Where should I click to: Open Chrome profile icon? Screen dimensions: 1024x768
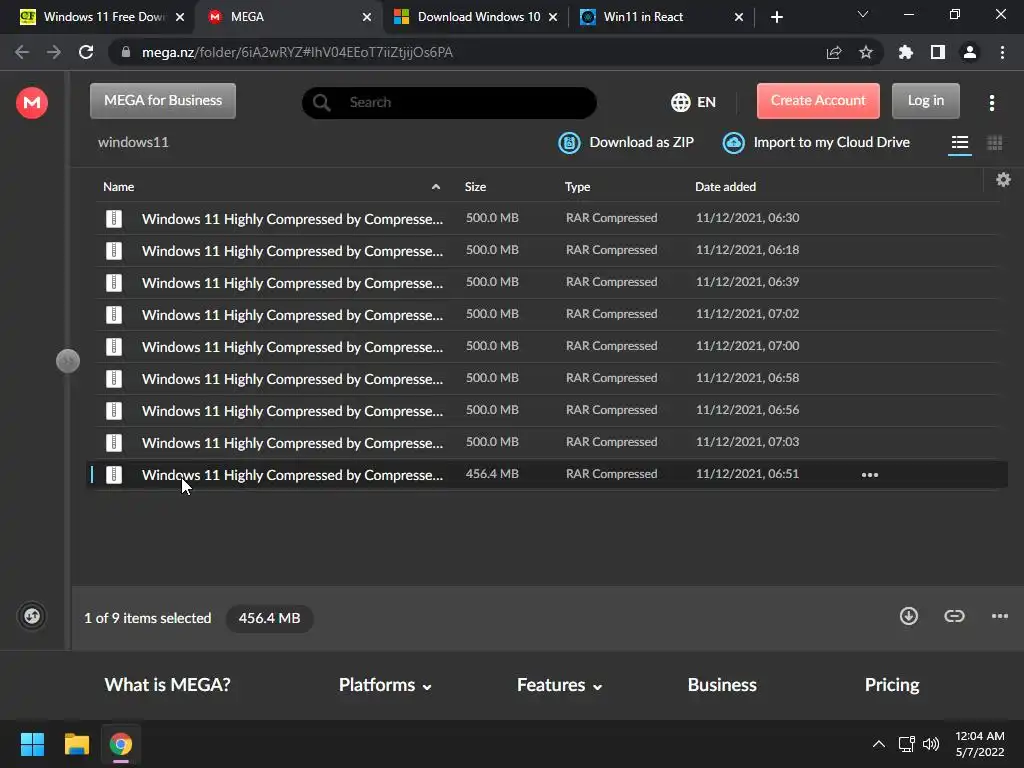coord(970,52)
